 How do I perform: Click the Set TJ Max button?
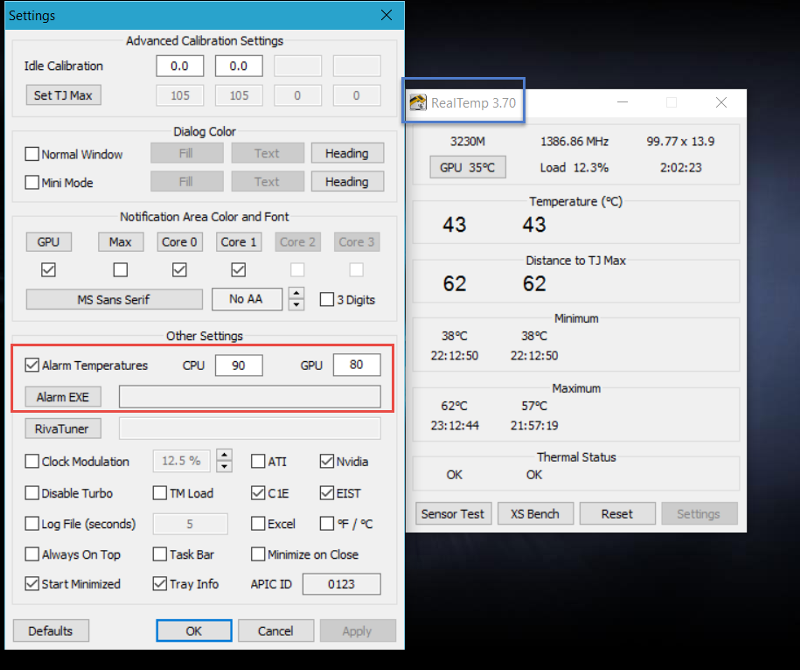click(x=63, y=95)
